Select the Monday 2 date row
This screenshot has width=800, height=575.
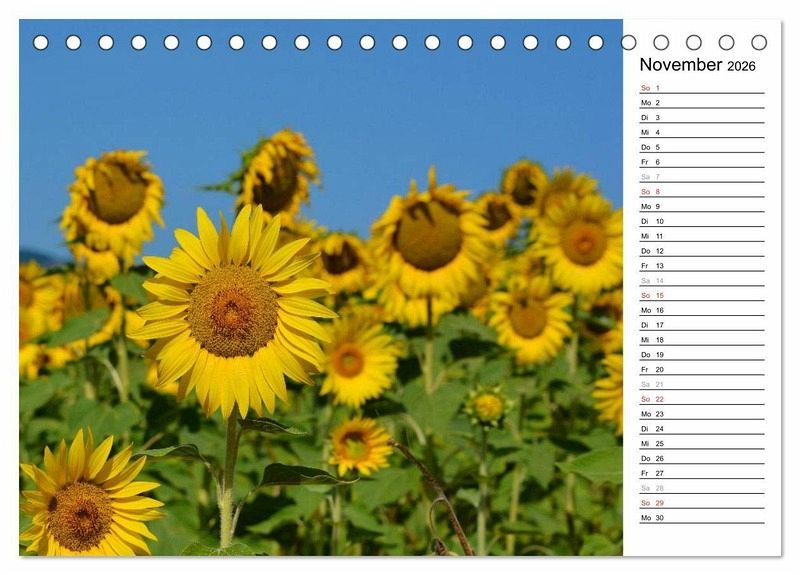pos(700,103)
